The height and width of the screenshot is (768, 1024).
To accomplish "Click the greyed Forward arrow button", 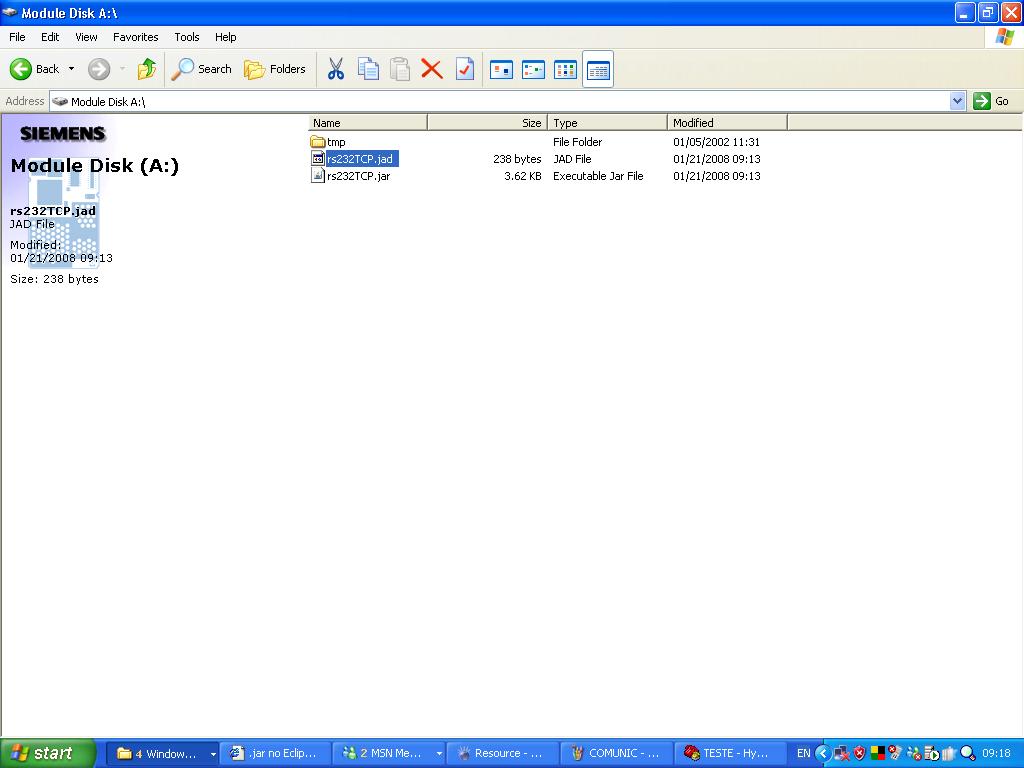I will point(99,69).
